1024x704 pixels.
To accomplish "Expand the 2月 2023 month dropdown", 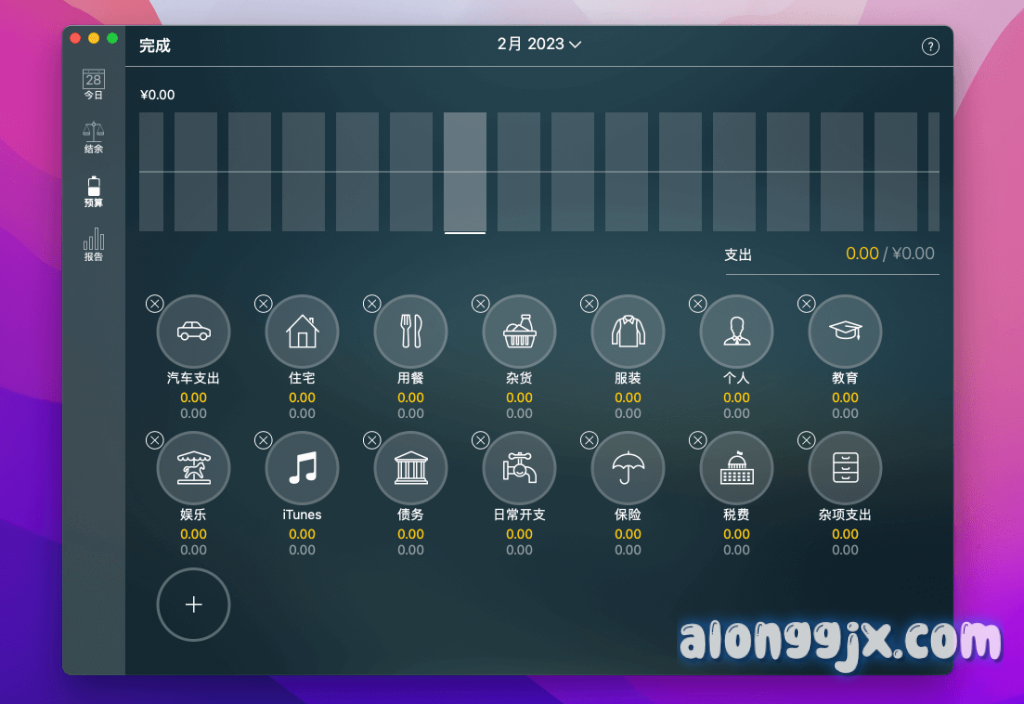I will point(539,44).
